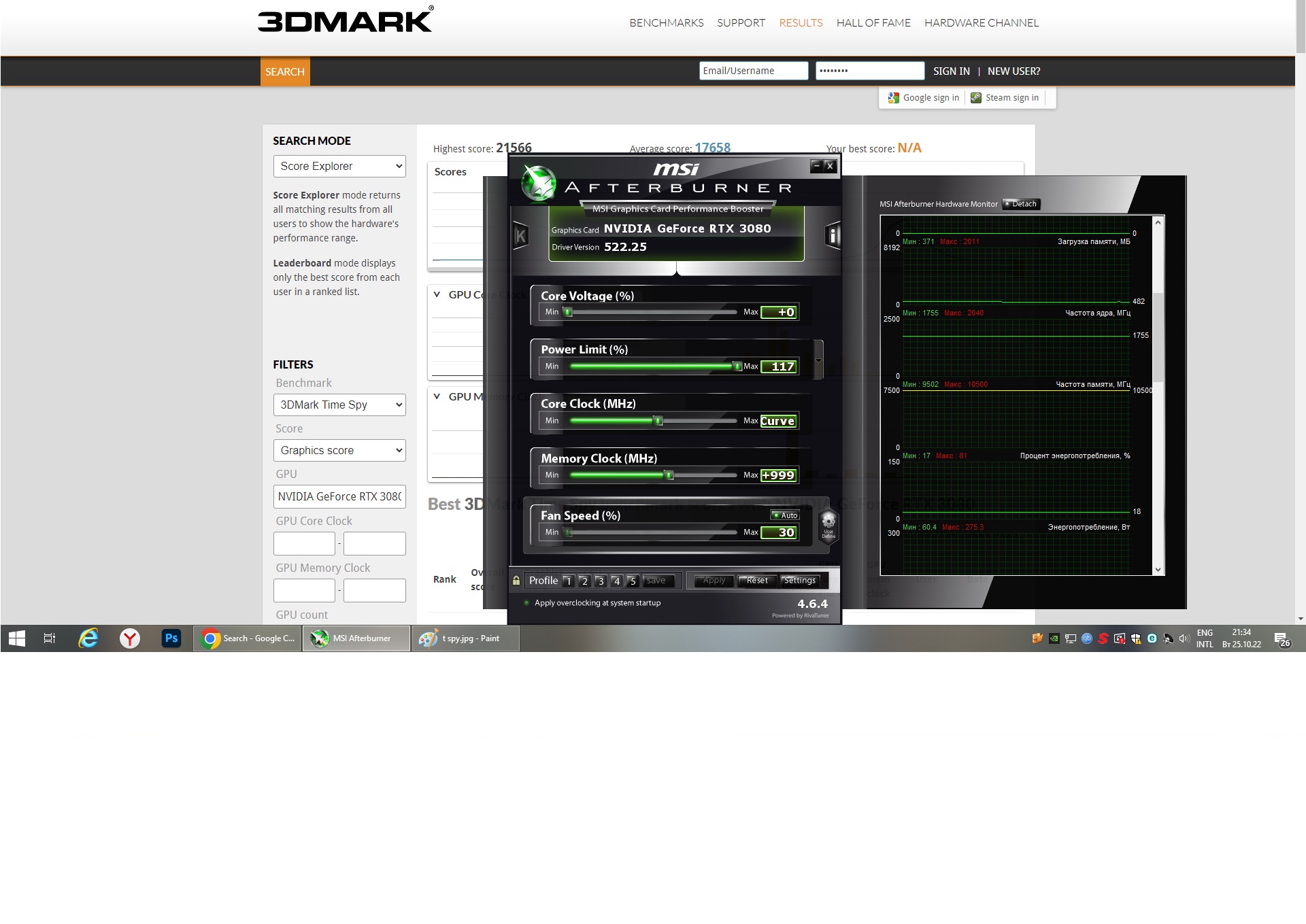Open the Afterburner information i icon
This screenshot has width=1306, height=924.
pos(833,237)
